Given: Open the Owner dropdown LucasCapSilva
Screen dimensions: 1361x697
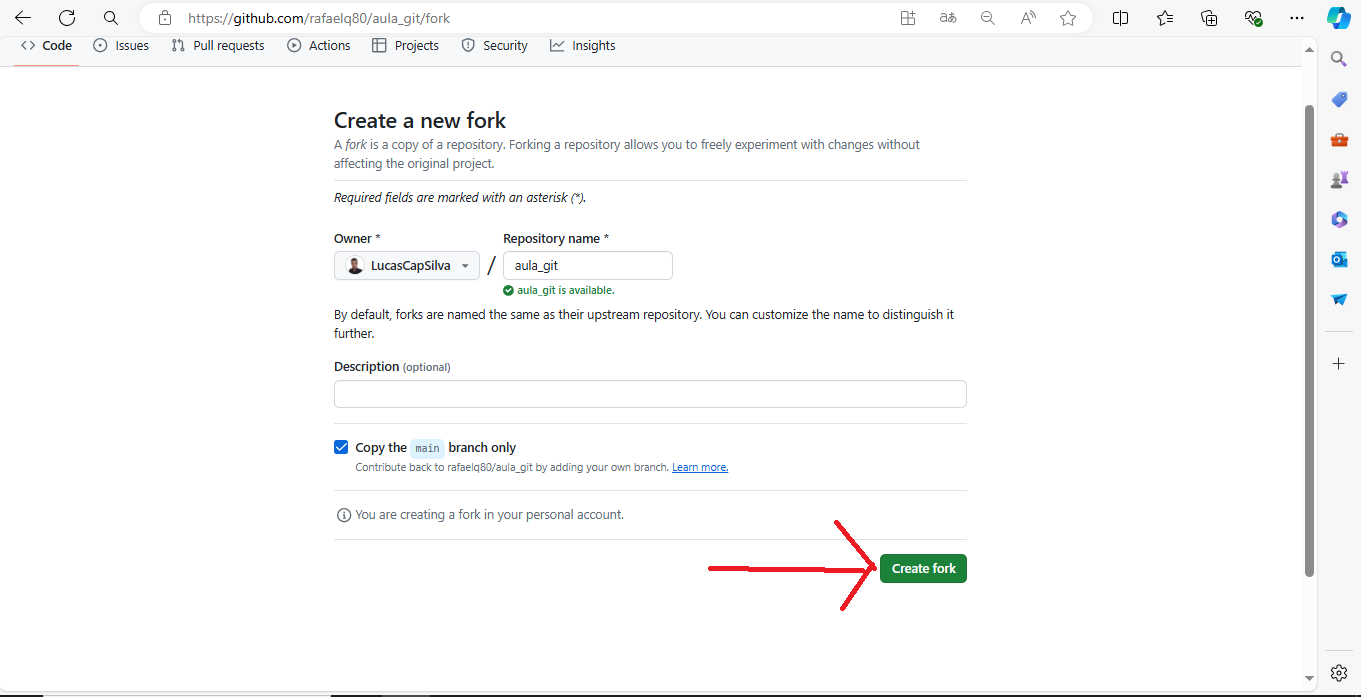Looking at the screenshot, I should 407,266.
